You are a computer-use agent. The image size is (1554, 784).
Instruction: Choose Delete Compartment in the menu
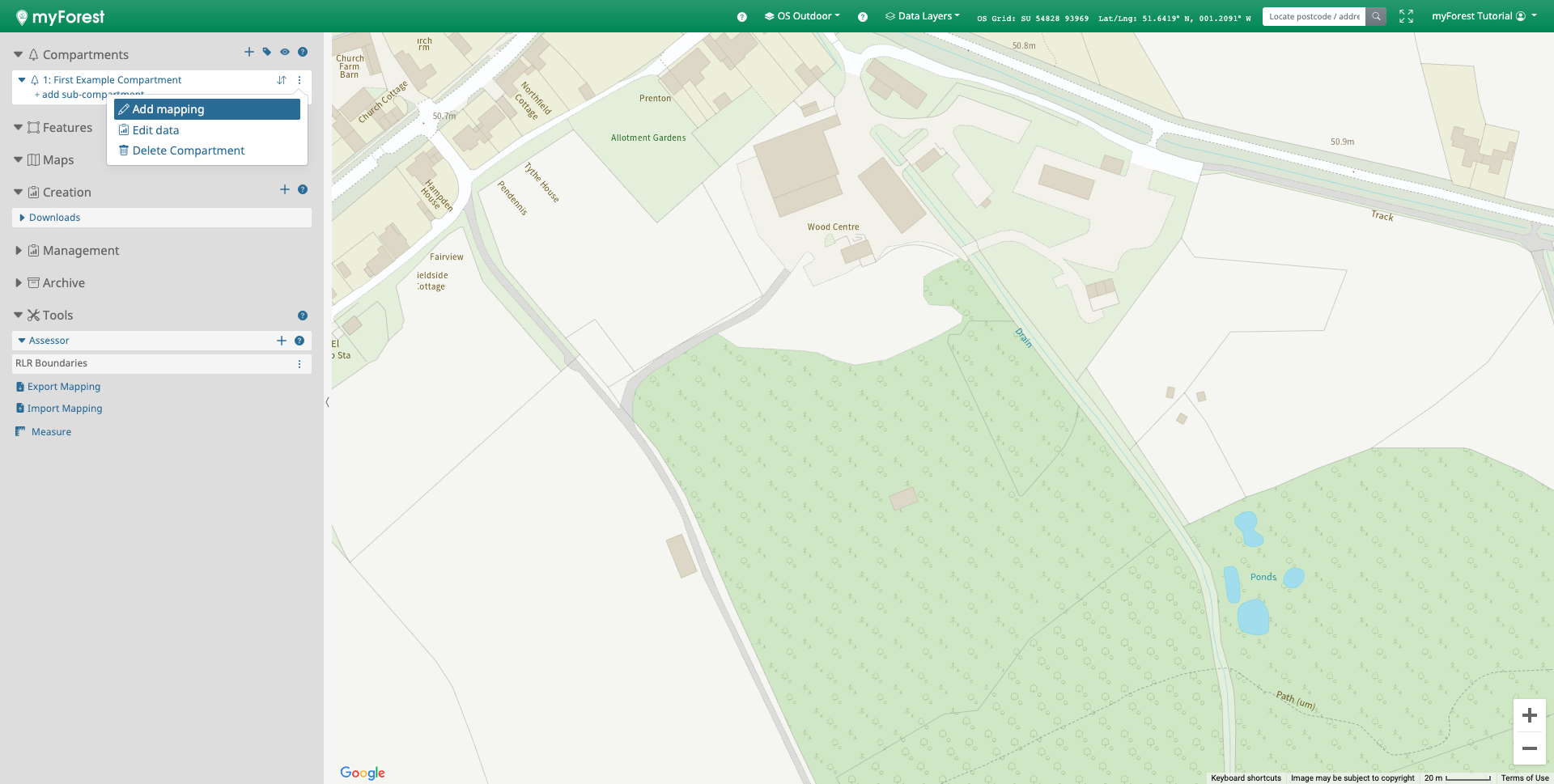(188, 150)
